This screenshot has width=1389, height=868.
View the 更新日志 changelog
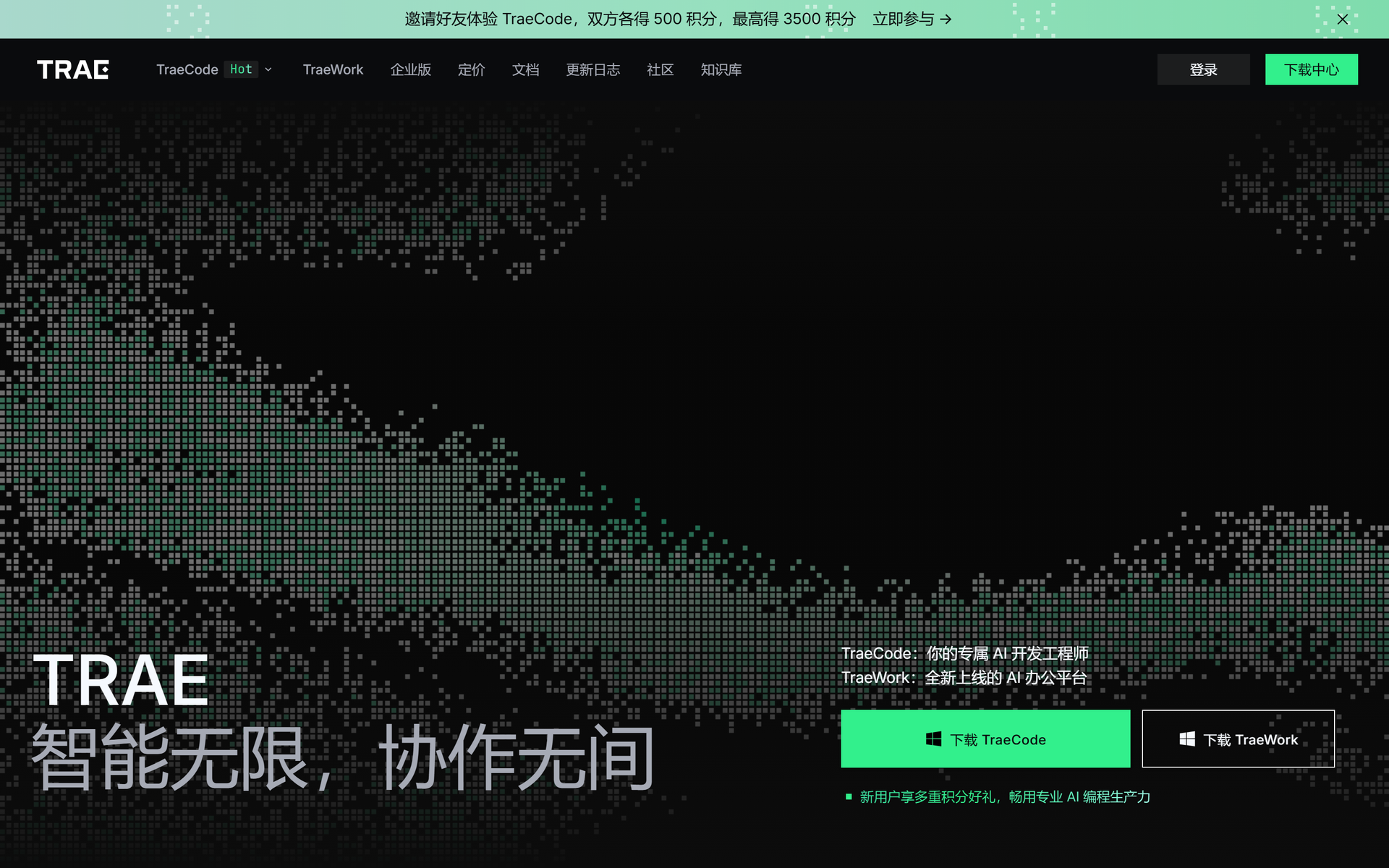point(593,69)
